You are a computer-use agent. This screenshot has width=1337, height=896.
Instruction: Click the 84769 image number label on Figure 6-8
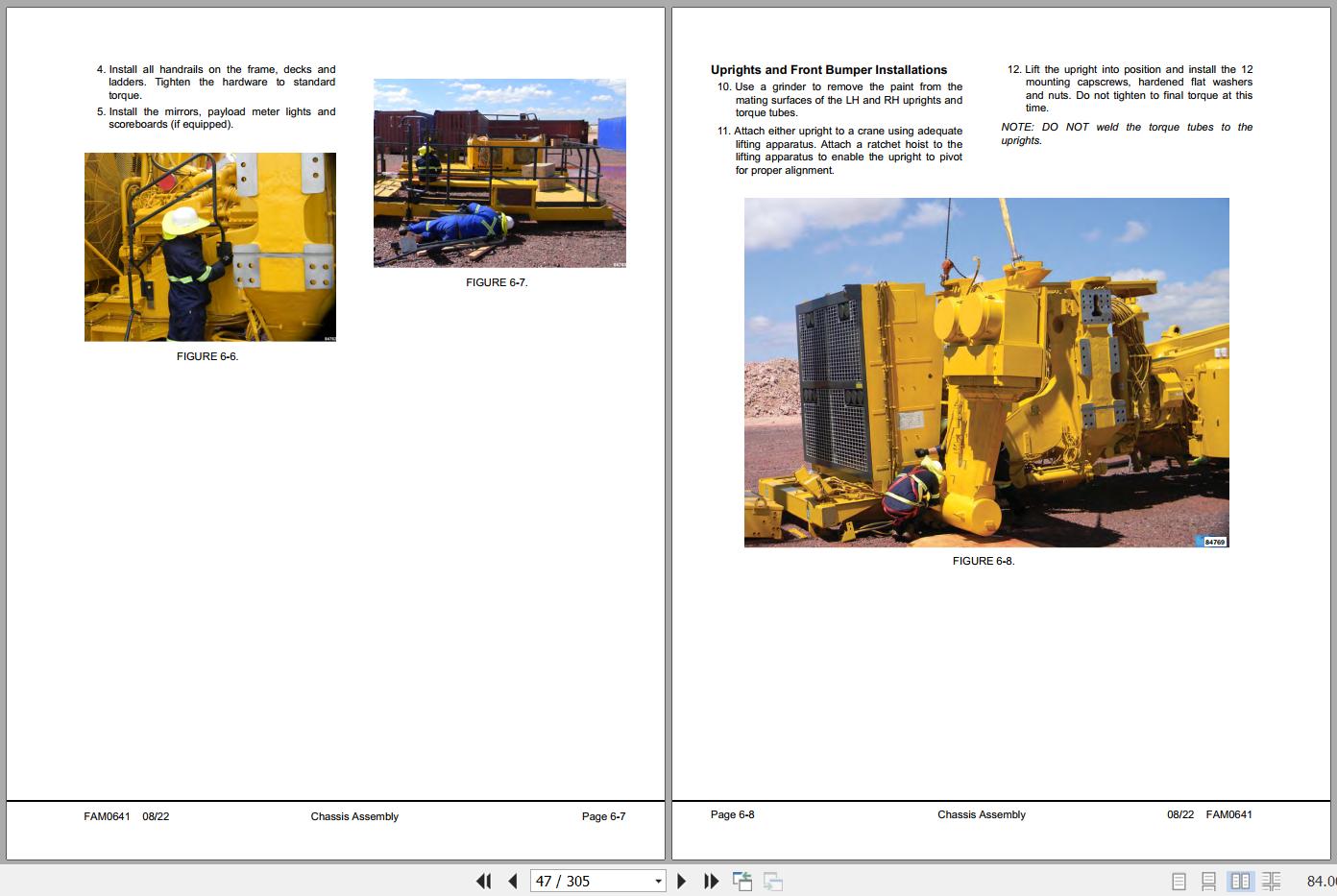point(1215,542)
